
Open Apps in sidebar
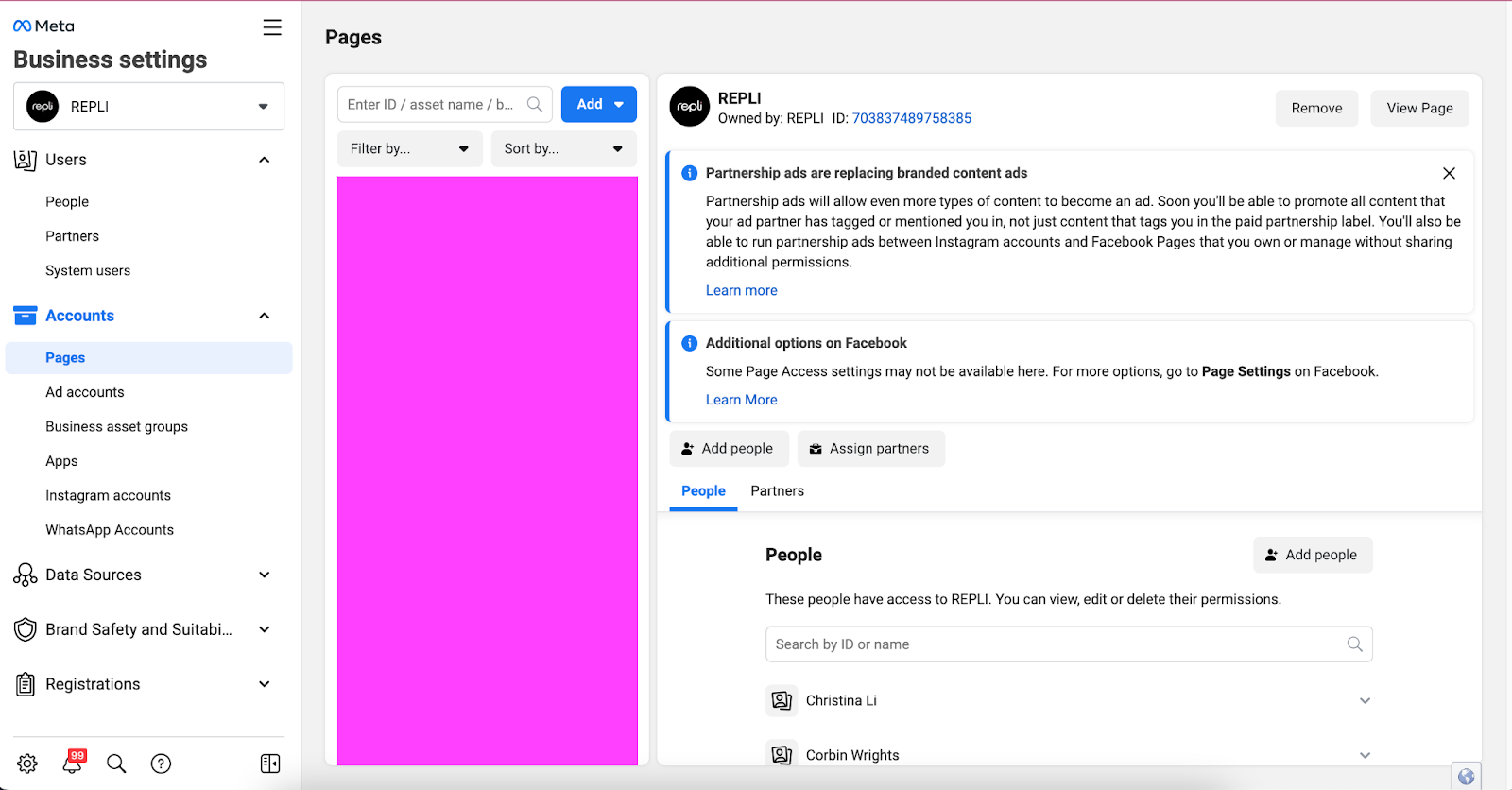(61, 461)
